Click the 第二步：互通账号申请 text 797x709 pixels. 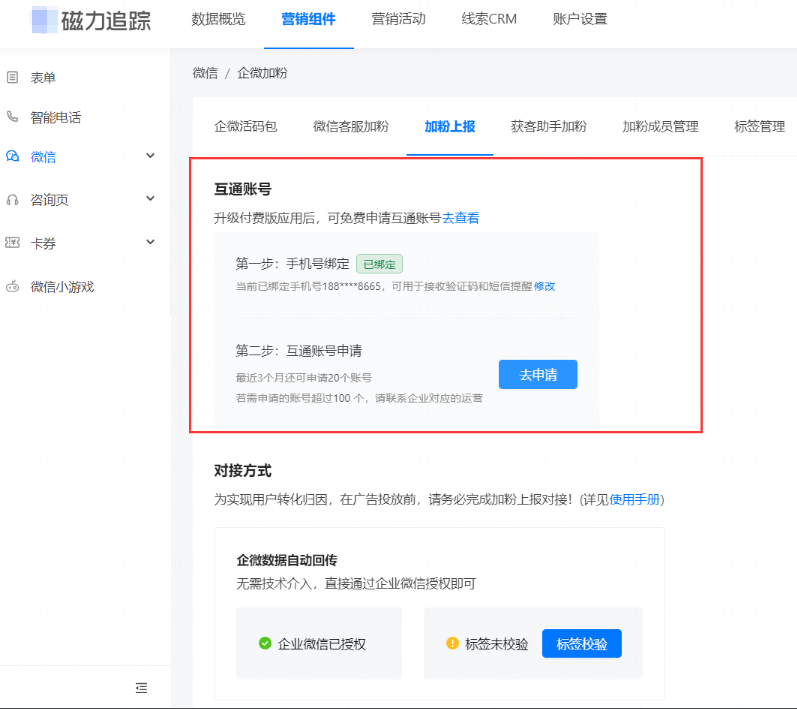tap(299, 351)
